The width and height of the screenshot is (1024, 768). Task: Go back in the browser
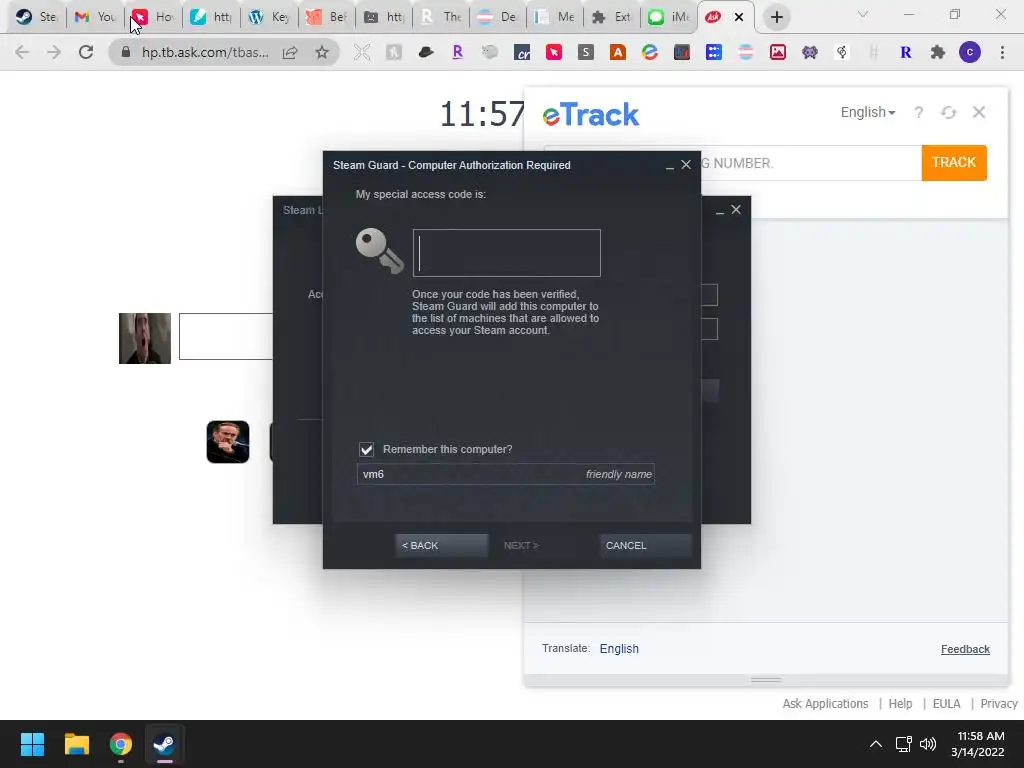(22, 52)
